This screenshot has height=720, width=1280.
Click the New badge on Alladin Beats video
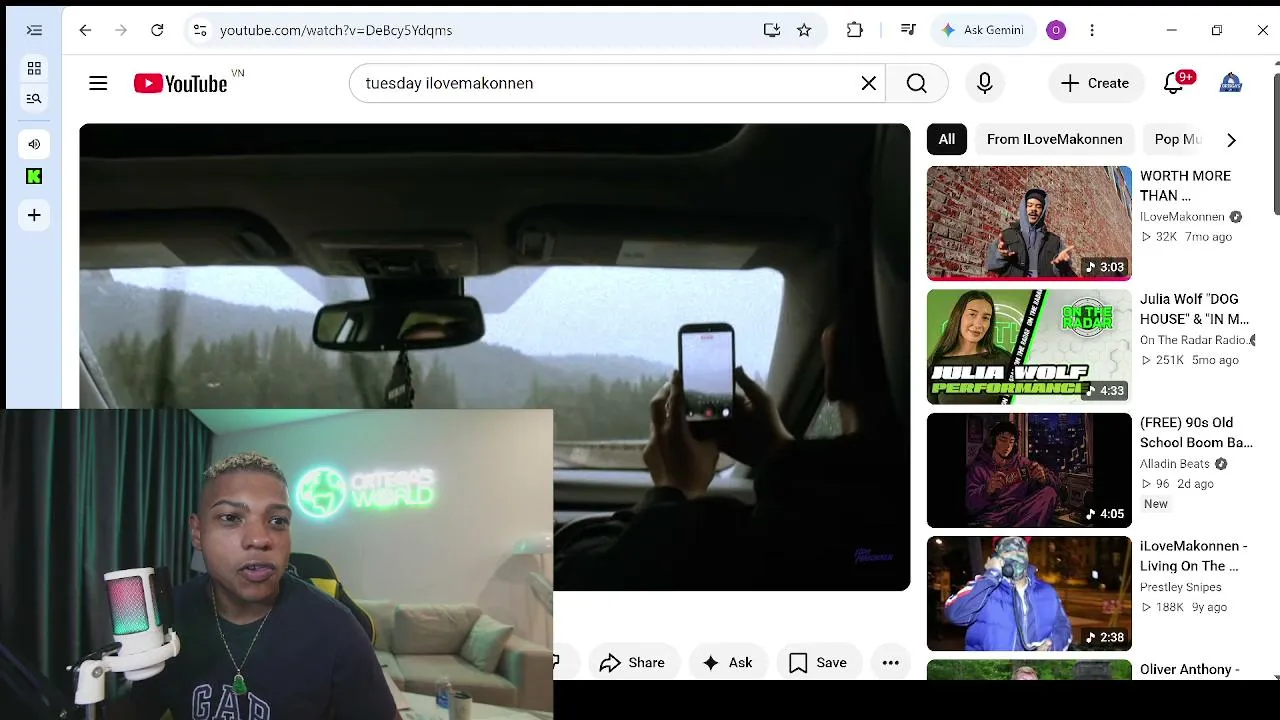(1156, 504)
